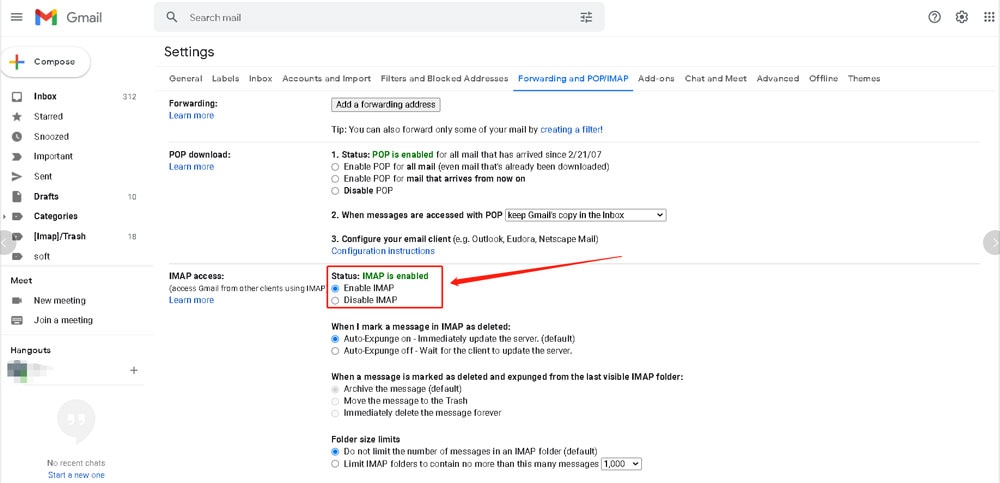This screenshot has width=1000, height=483.
Task: Click Add a forwarding address button
Action: pyautogui.click(x=386, y=105)
